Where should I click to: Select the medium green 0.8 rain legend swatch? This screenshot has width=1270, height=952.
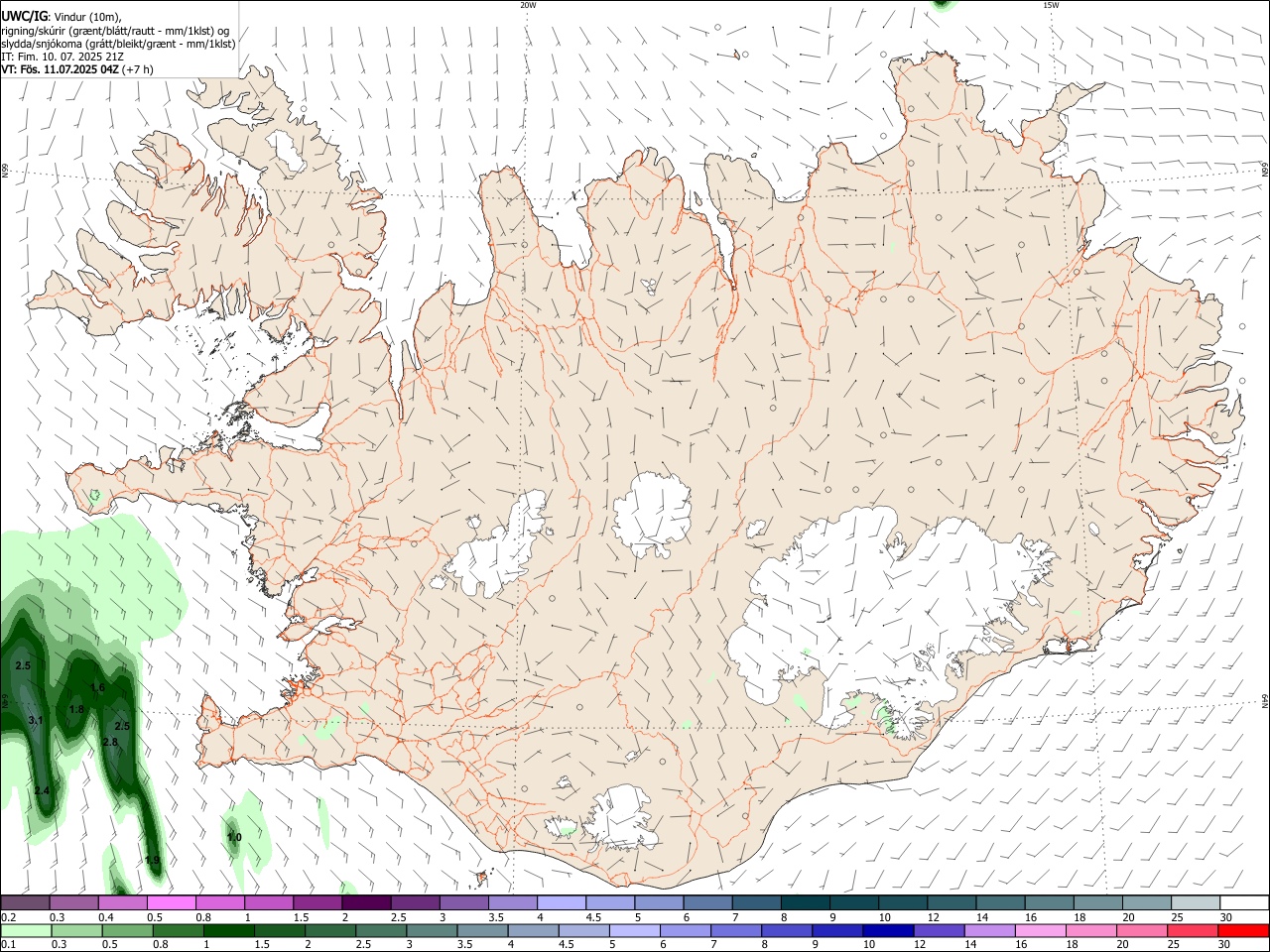178,931
